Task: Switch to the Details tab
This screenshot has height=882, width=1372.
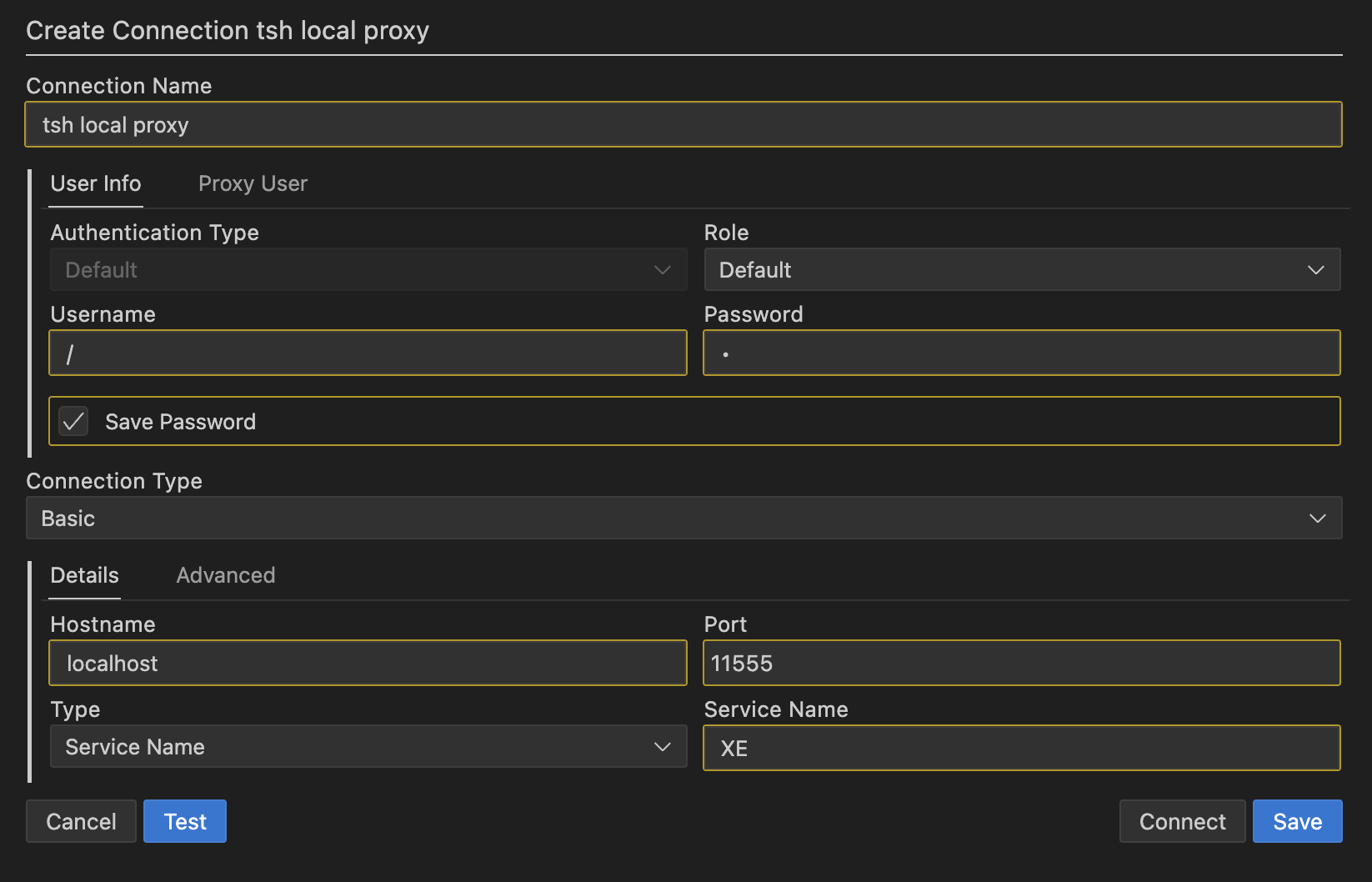Action: click(83, 575)
